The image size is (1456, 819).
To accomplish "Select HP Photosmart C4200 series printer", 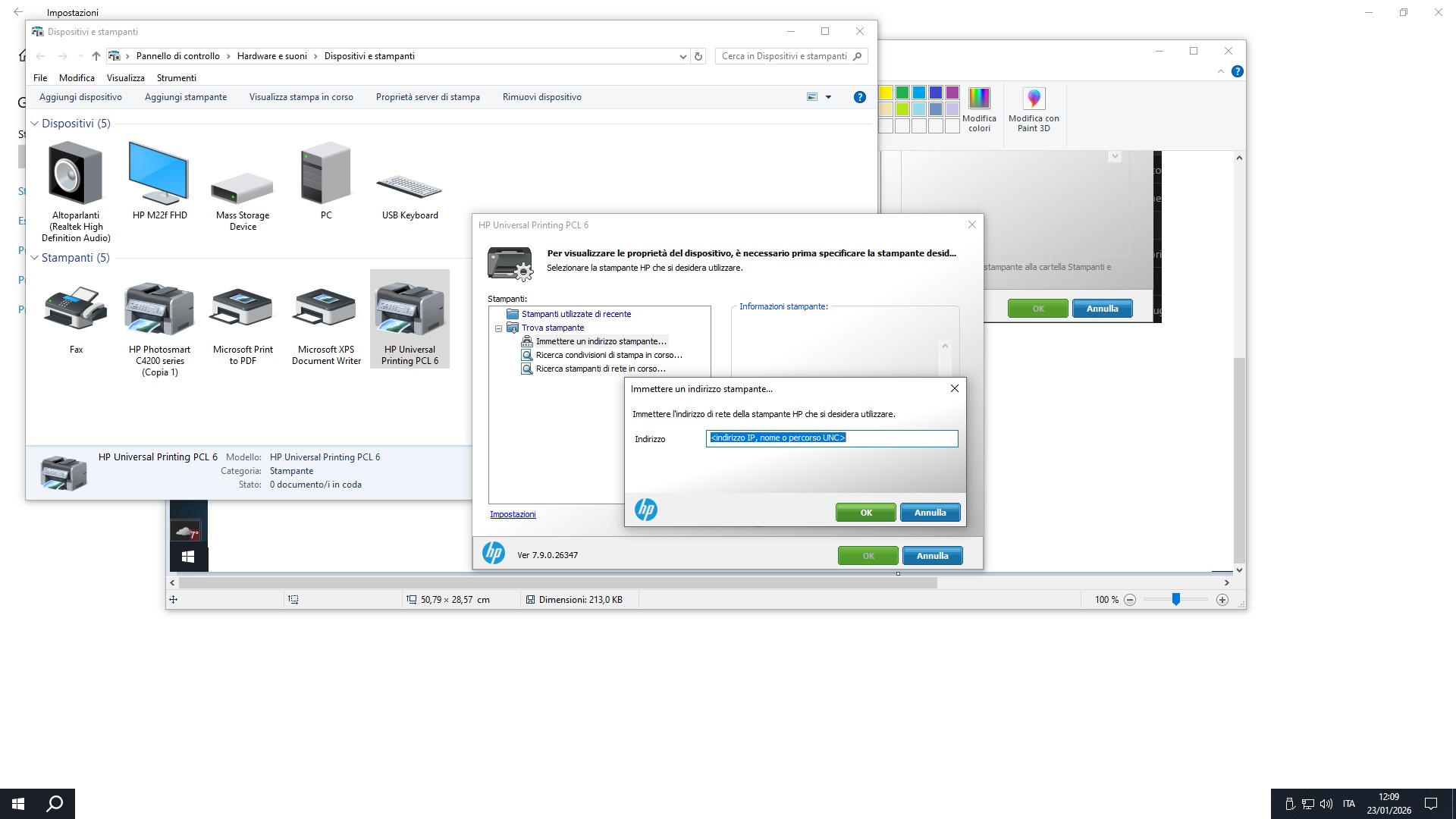I will [159, 309].
